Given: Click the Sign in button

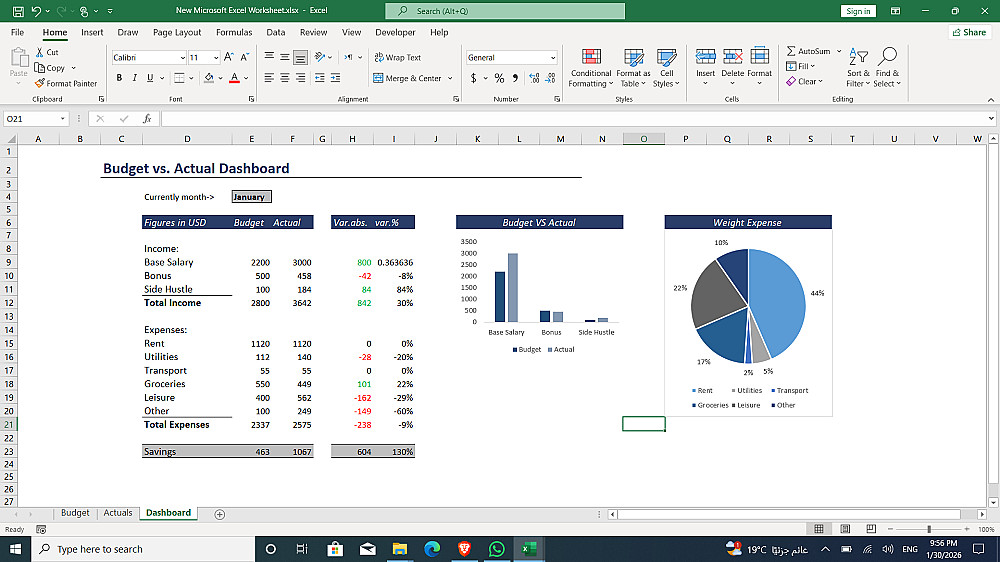Looking at the screenshot, I should pyautogui.click(x=858, y=11).
